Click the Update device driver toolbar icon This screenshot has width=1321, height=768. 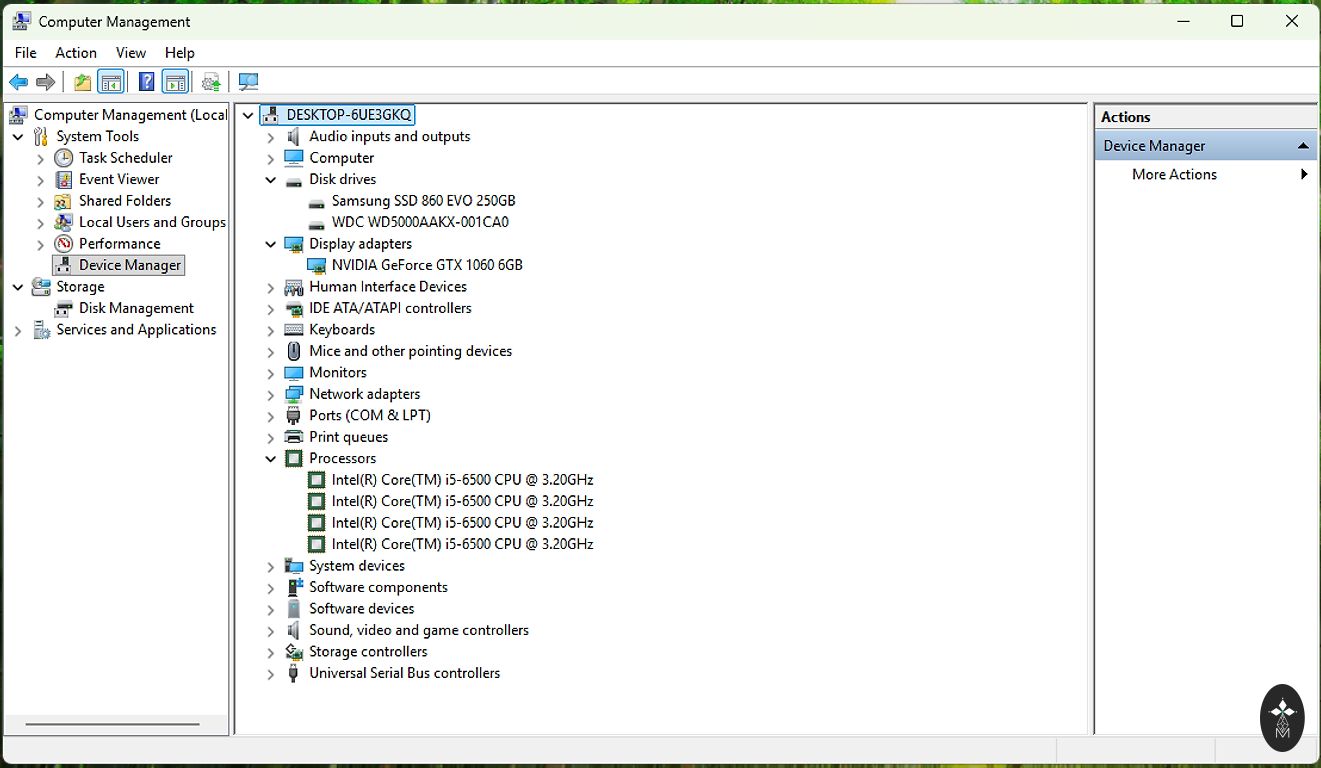(x=211, y=82)
